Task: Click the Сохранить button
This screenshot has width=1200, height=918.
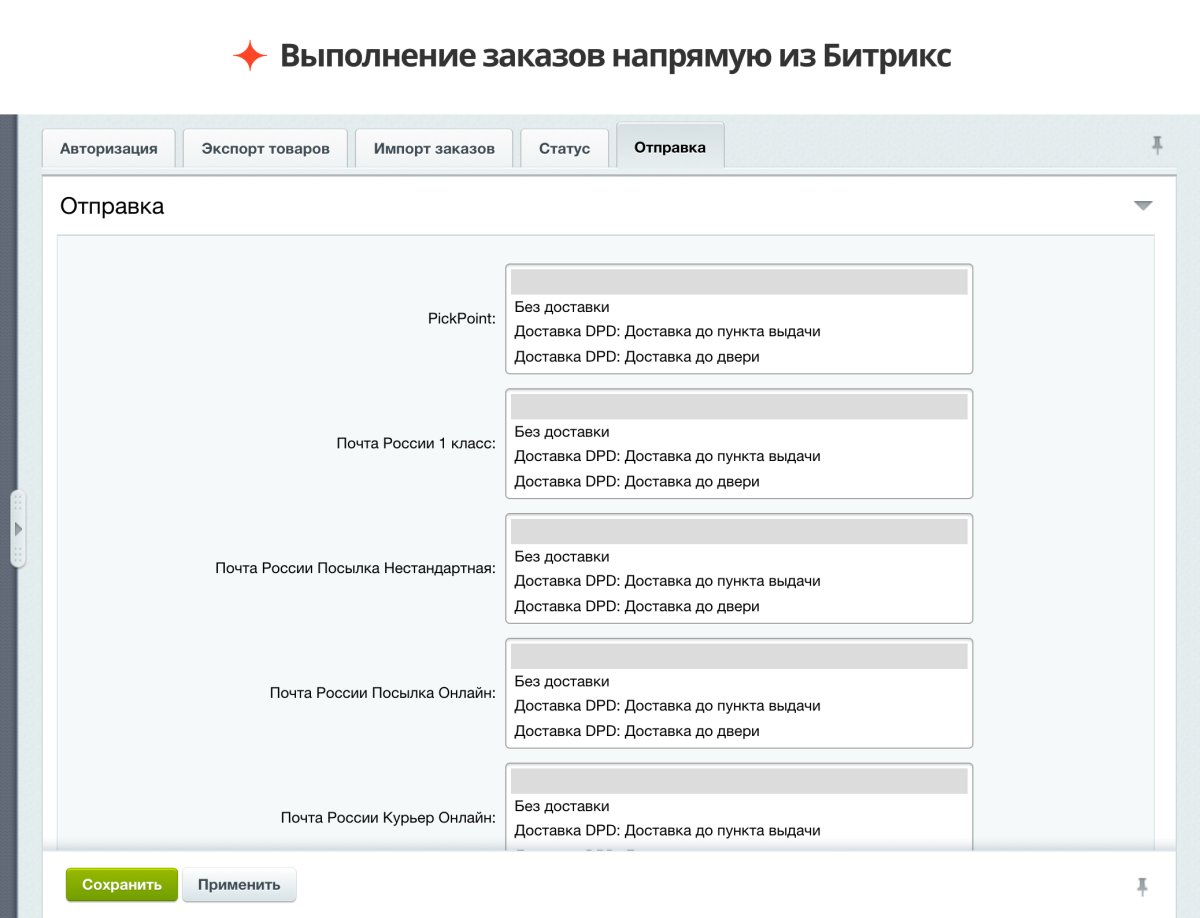Action: [x=121, y=884]
